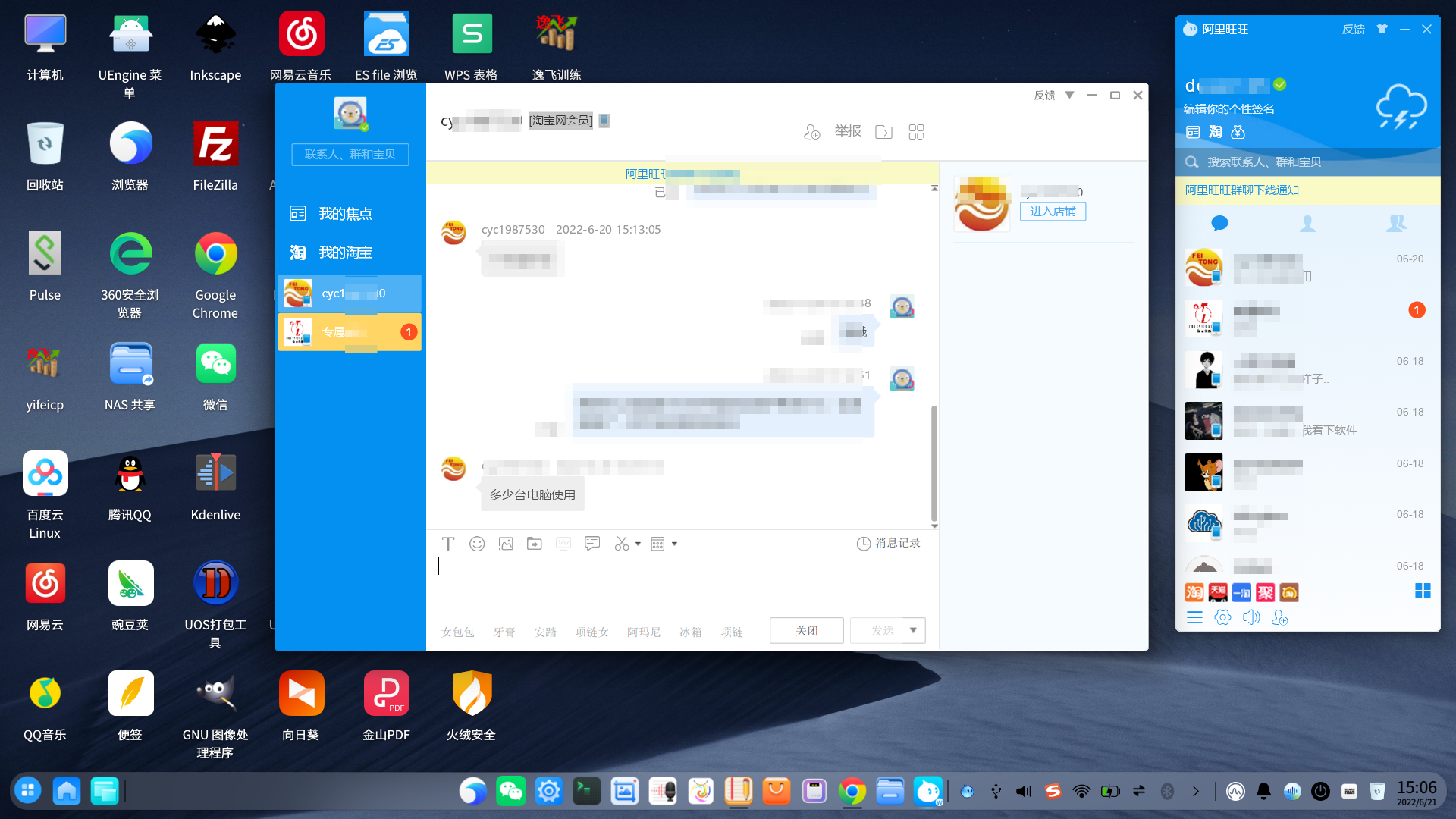The width and height of the screenshot is (1456, 819).
Task: Expand the send button dropdown arrow
Action: click(915, 630)
